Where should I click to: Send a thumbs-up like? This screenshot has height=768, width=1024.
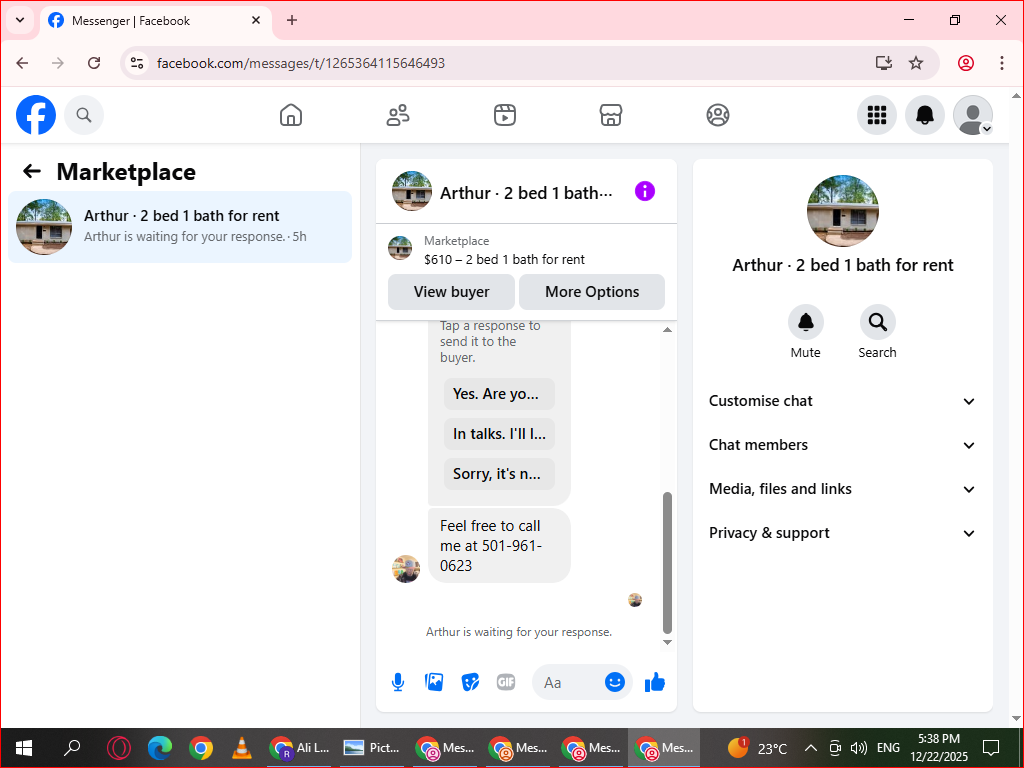[654, 682]
